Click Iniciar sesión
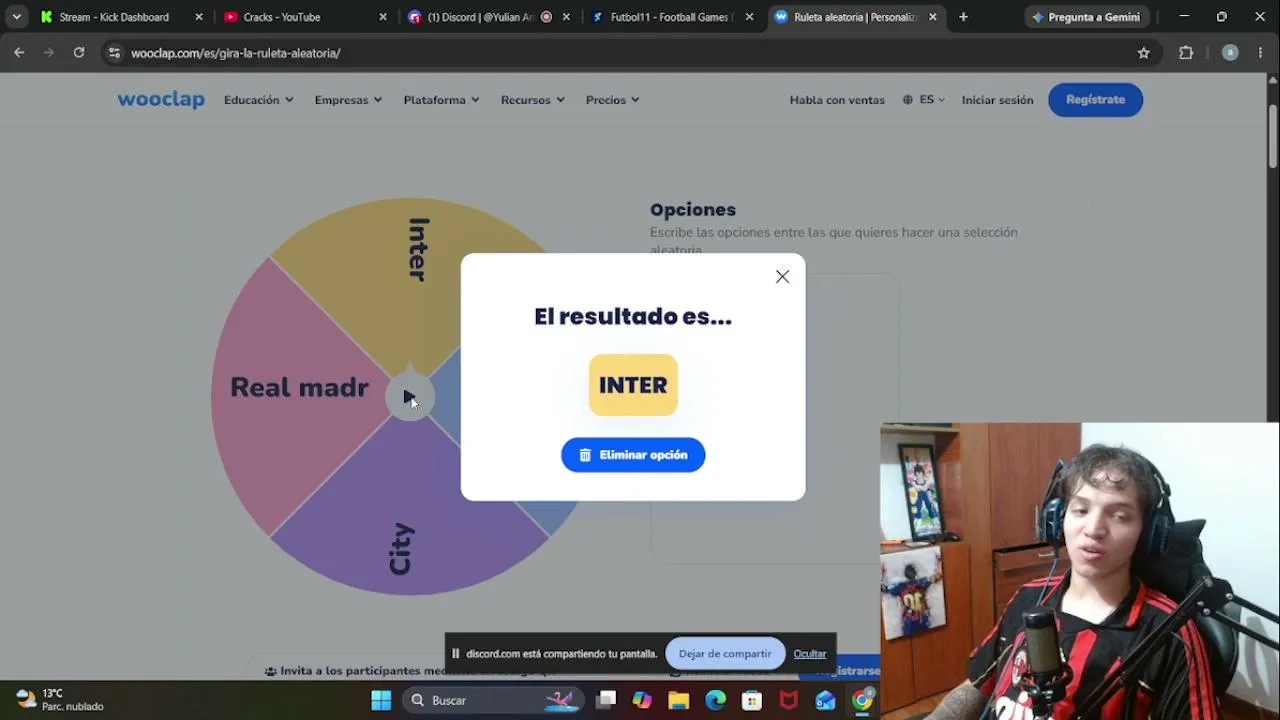The height and width of the screenshot is (720, 1280). tap(997, 100)
